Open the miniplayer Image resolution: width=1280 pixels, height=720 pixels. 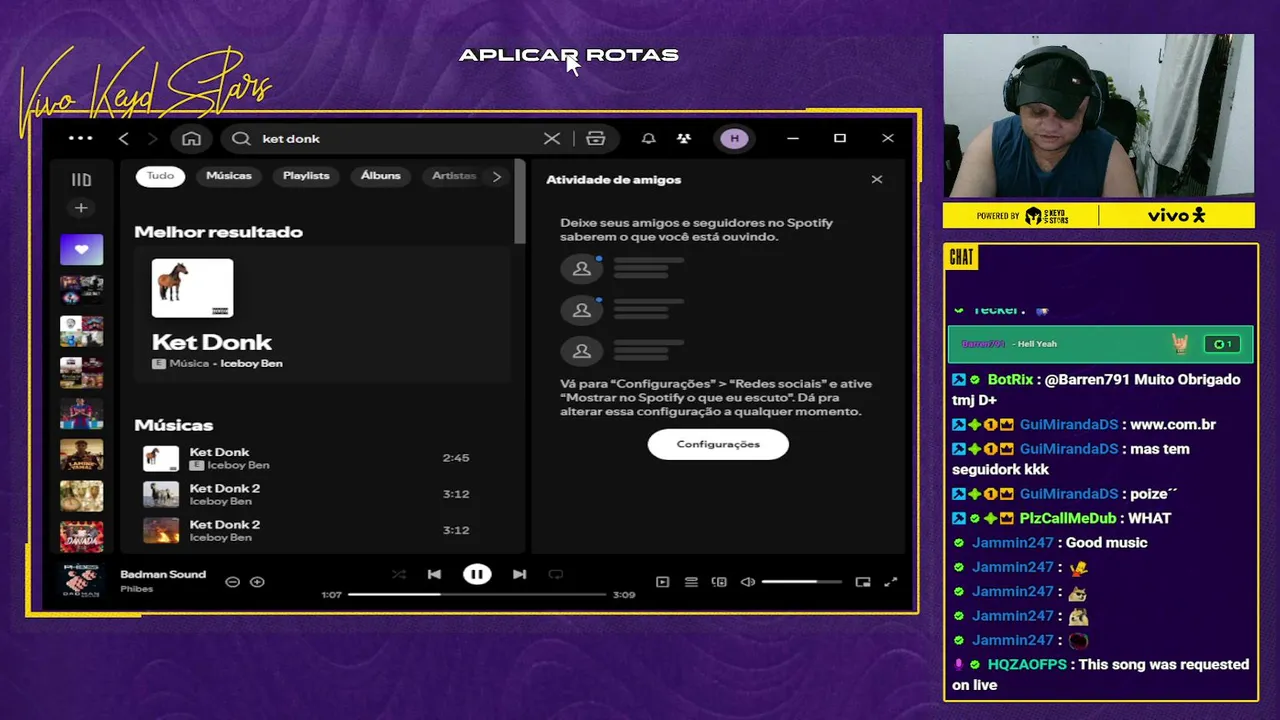click(863, 582)
